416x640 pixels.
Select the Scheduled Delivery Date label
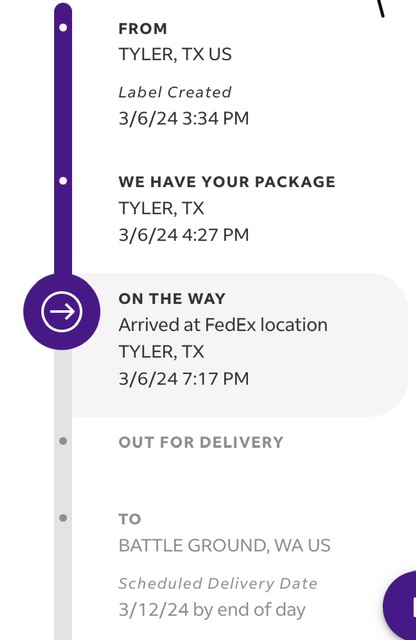coord(218,584)
